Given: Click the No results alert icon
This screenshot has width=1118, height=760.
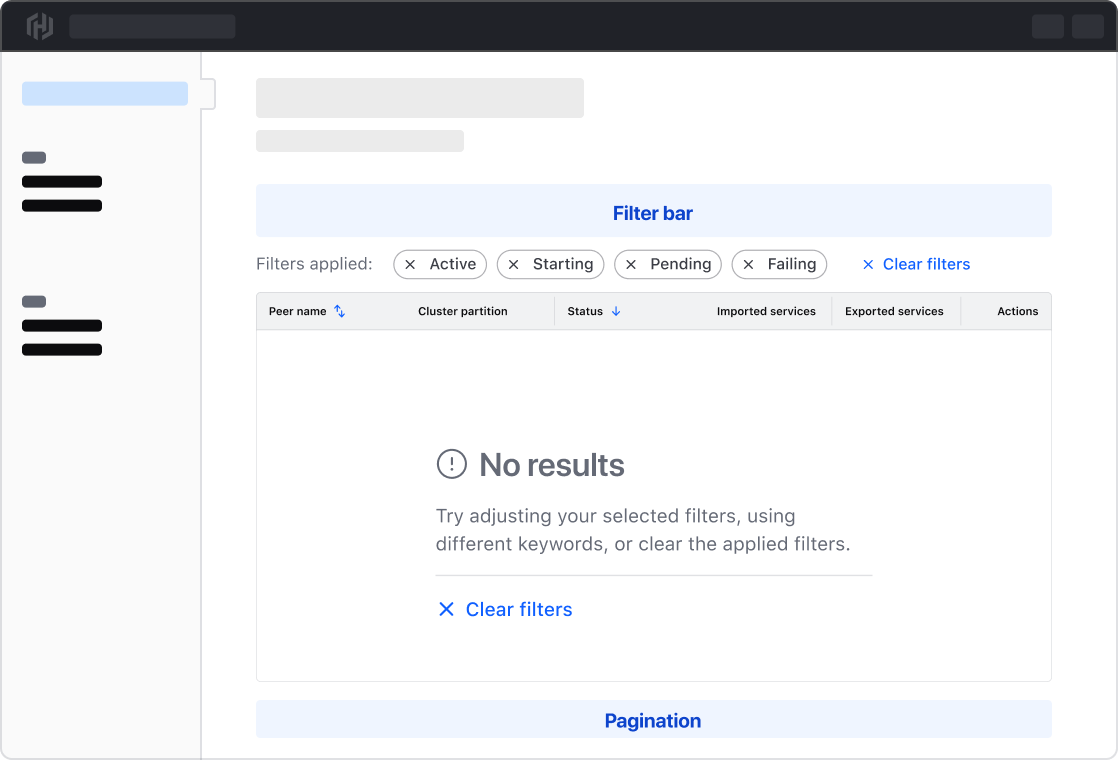Looking at the screenshot, I should (x=452, y=464).
